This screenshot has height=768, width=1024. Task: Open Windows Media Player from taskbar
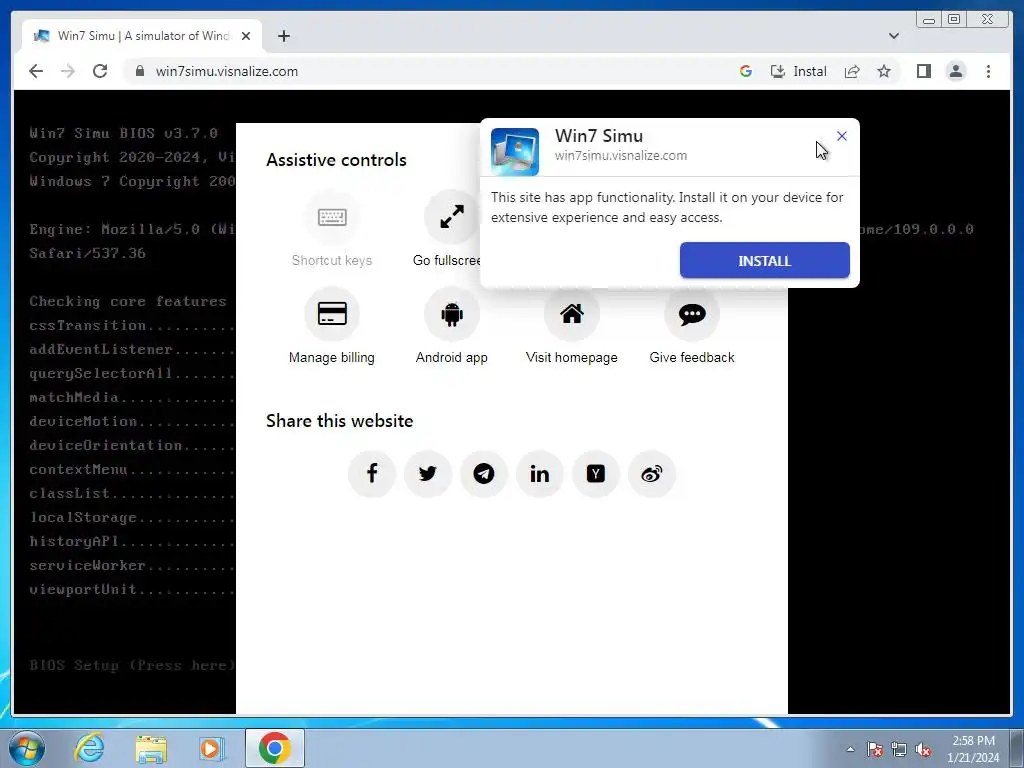211,748
